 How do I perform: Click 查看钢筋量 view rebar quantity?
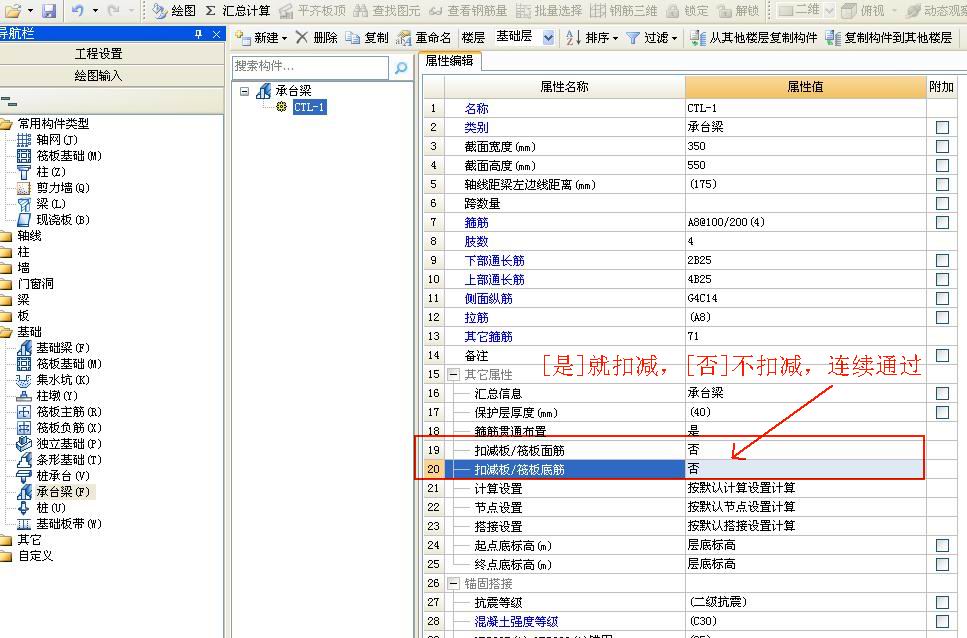click(x=468, y=10)
